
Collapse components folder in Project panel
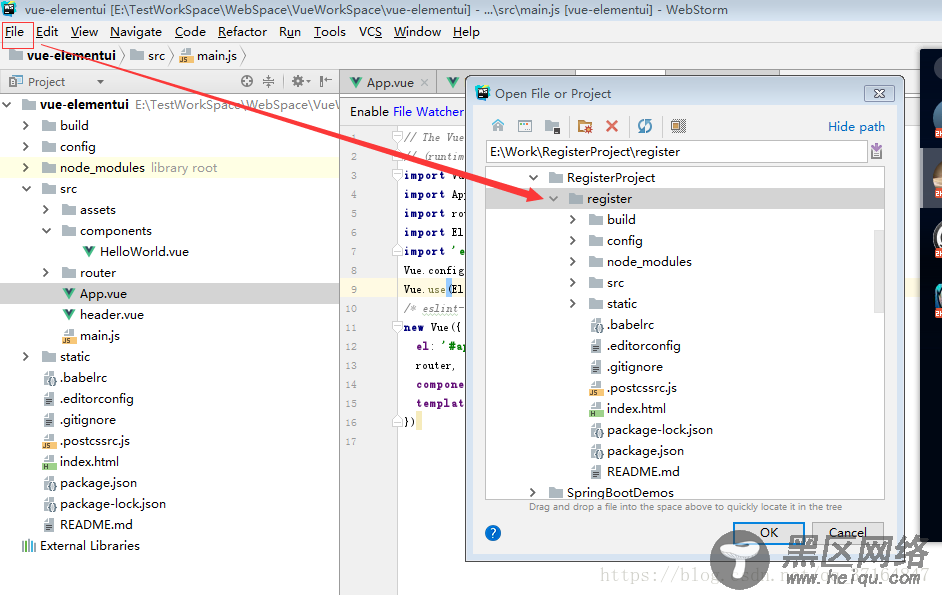47,231
